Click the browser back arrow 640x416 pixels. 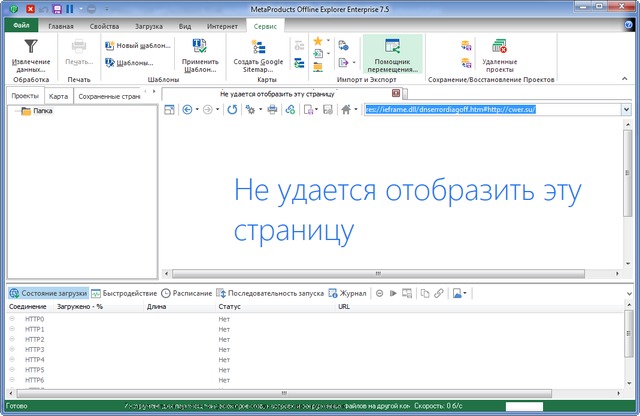(188, 110)
